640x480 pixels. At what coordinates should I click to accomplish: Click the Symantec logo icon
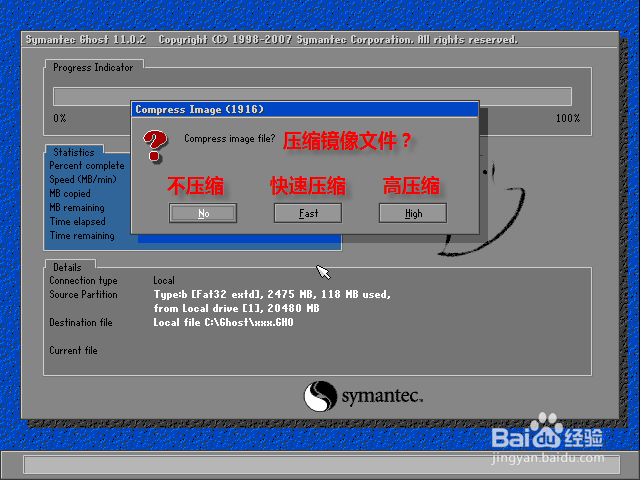320,396
